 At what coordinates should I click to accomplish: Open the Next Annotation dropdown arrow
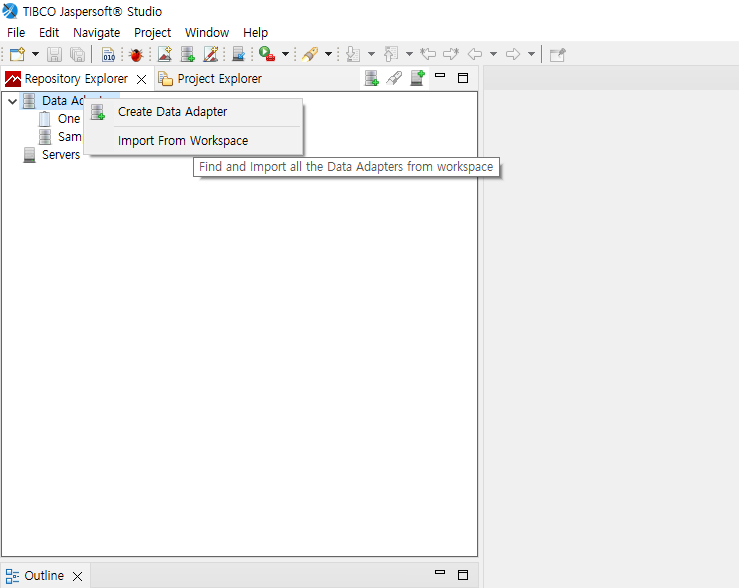click(371, 54)
